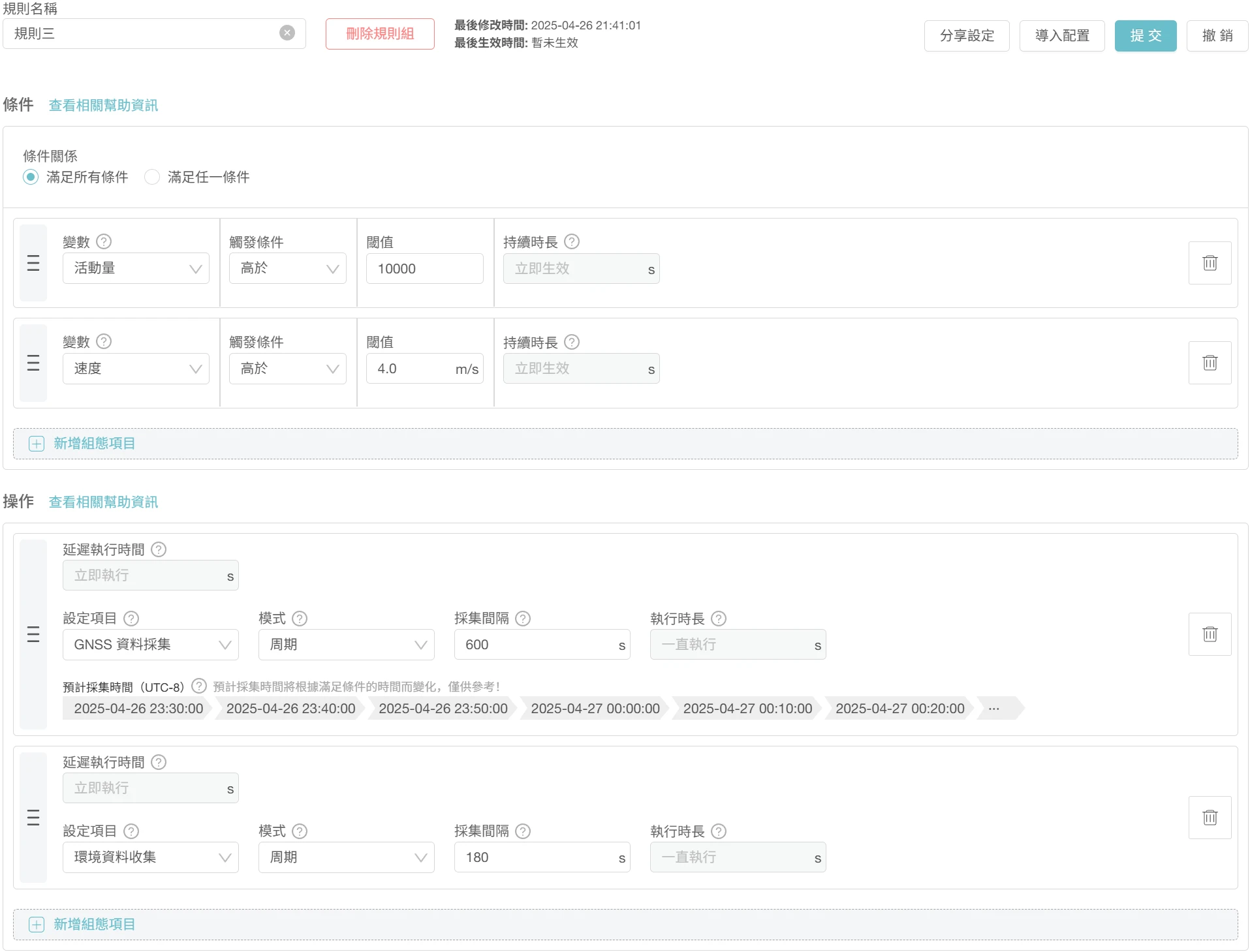Click help icon next to 預計採集時間 (UTC-8)
Screen dimensions: 1250x952
(x=199, y=686)
